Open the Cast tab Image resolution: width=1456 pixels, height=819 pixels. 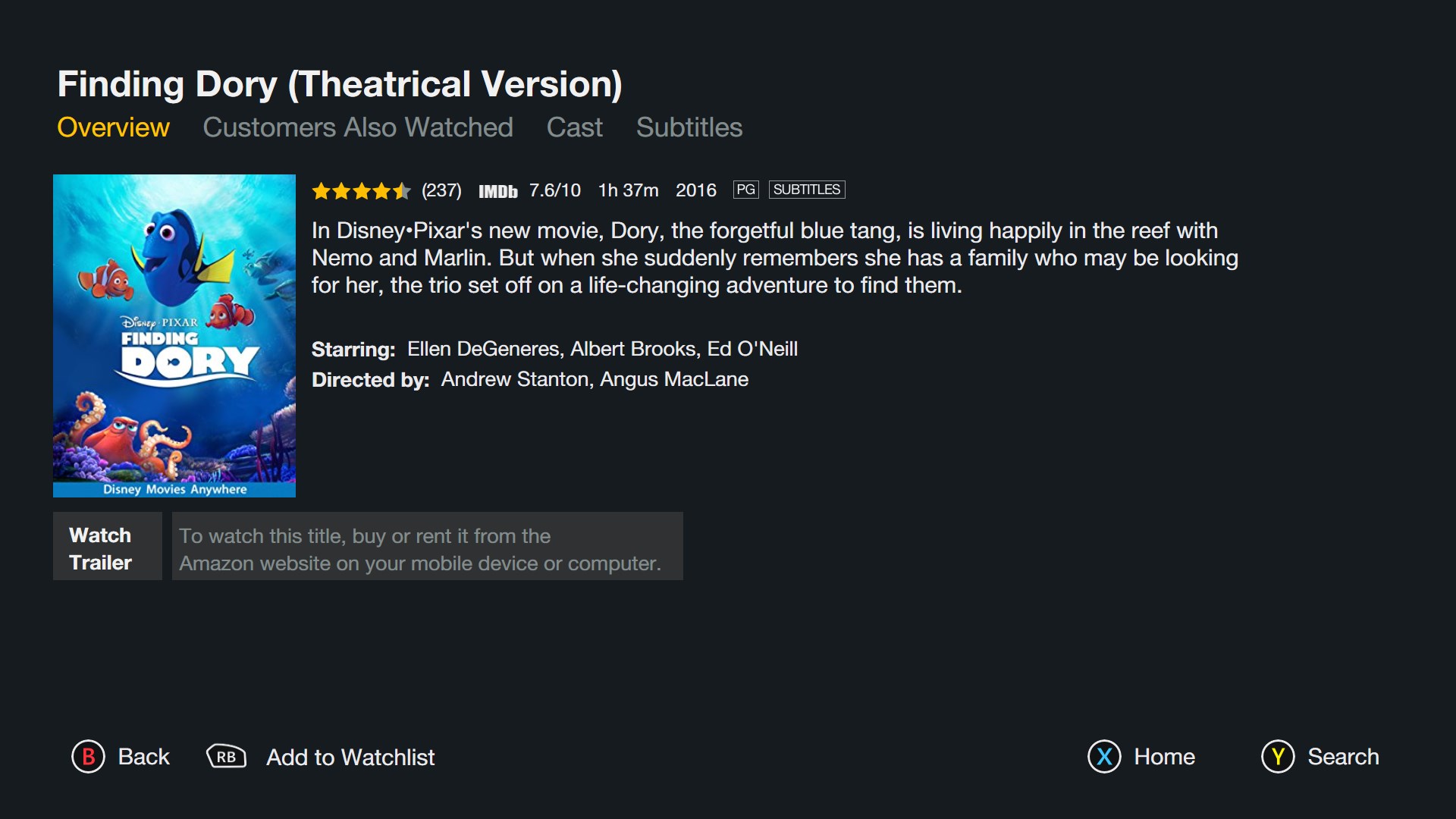pos(574,127)
